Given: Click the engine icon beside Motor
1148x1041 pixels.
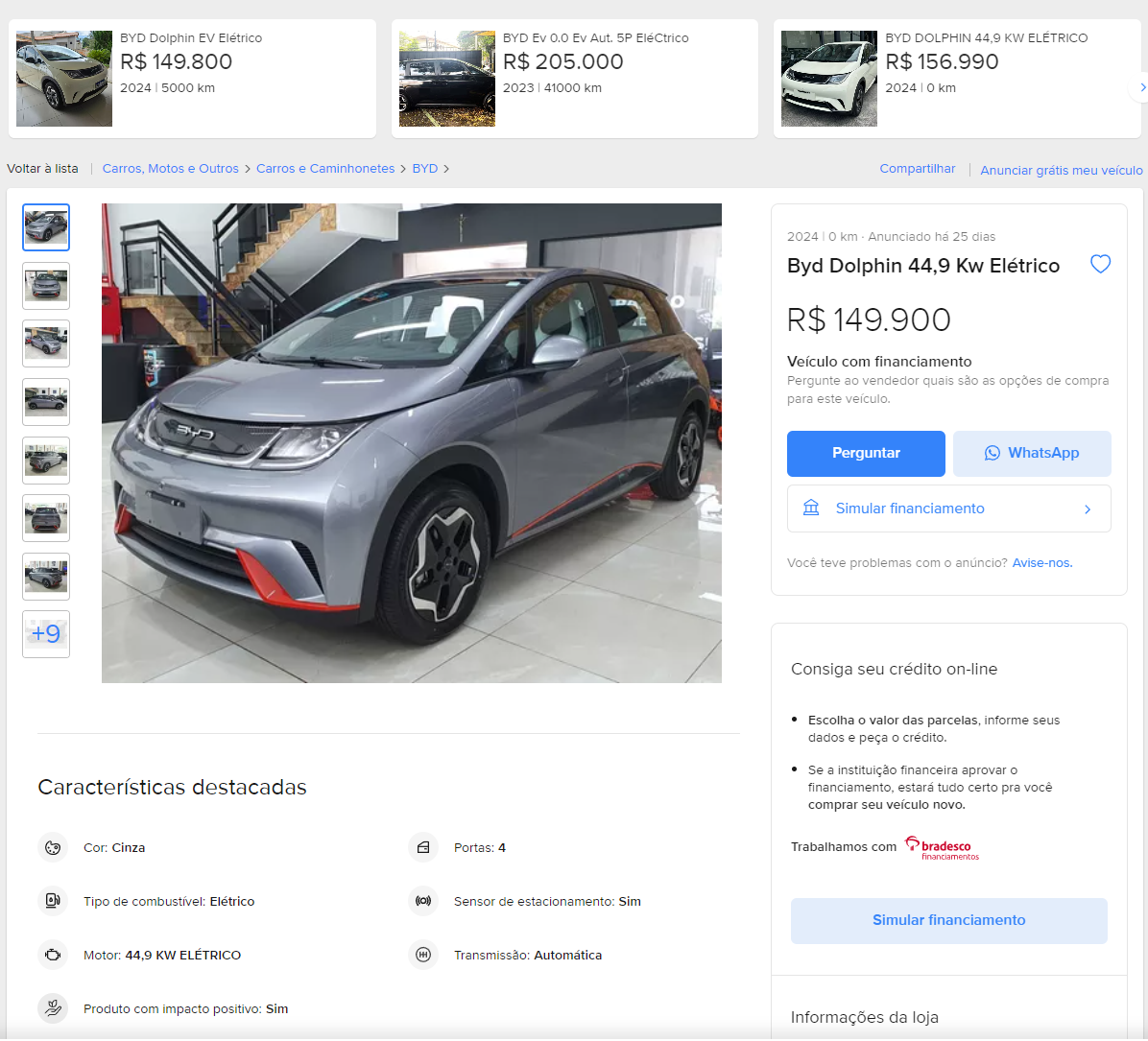Looking at the screenshot, I should [x=53, y=955].
